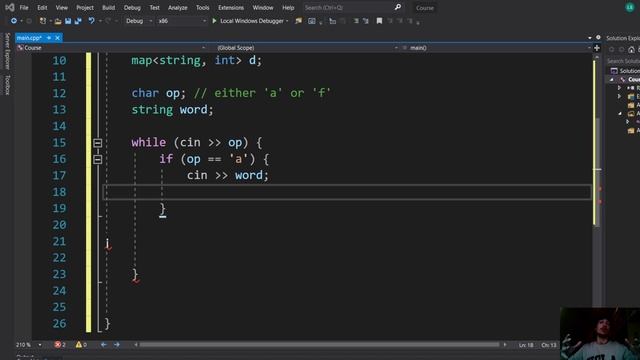Open the tab list dropdown arrow

[590, 38]
